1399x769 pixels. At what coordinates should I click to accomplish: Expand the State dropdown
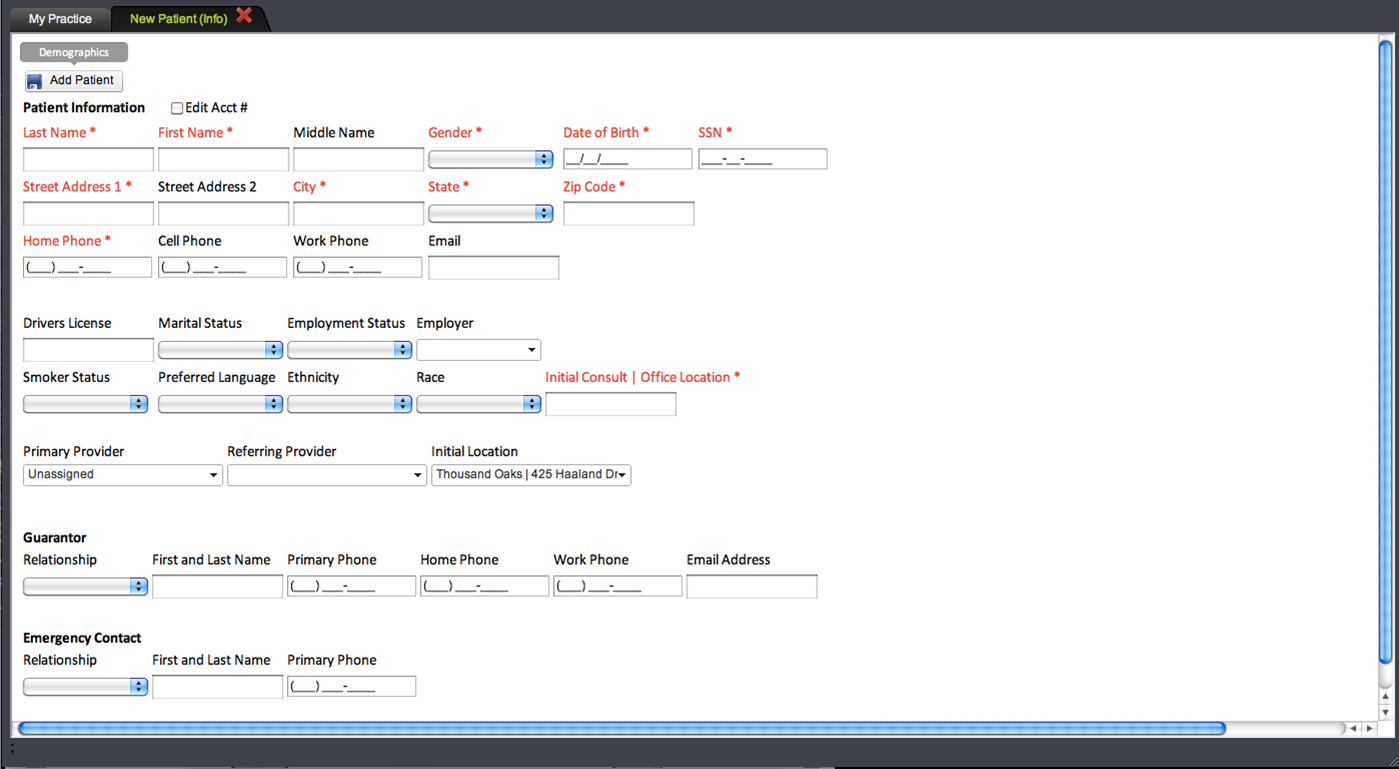click(490, 213)
